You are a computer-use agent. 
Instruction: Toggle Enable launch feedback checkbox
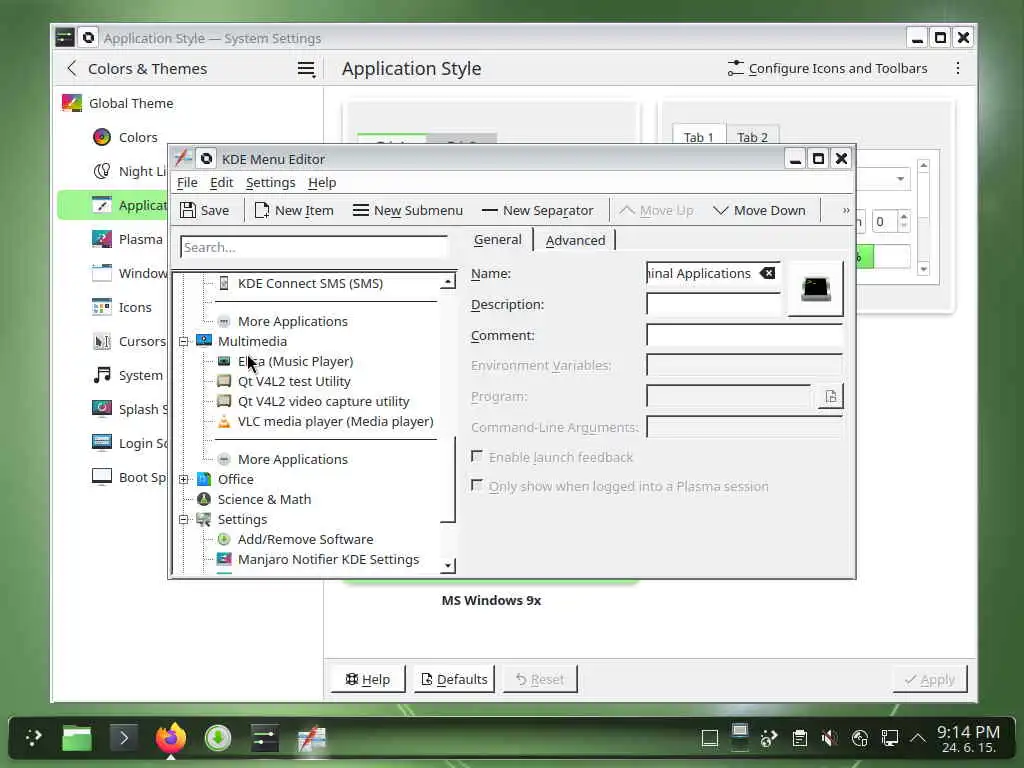[477, 456]
